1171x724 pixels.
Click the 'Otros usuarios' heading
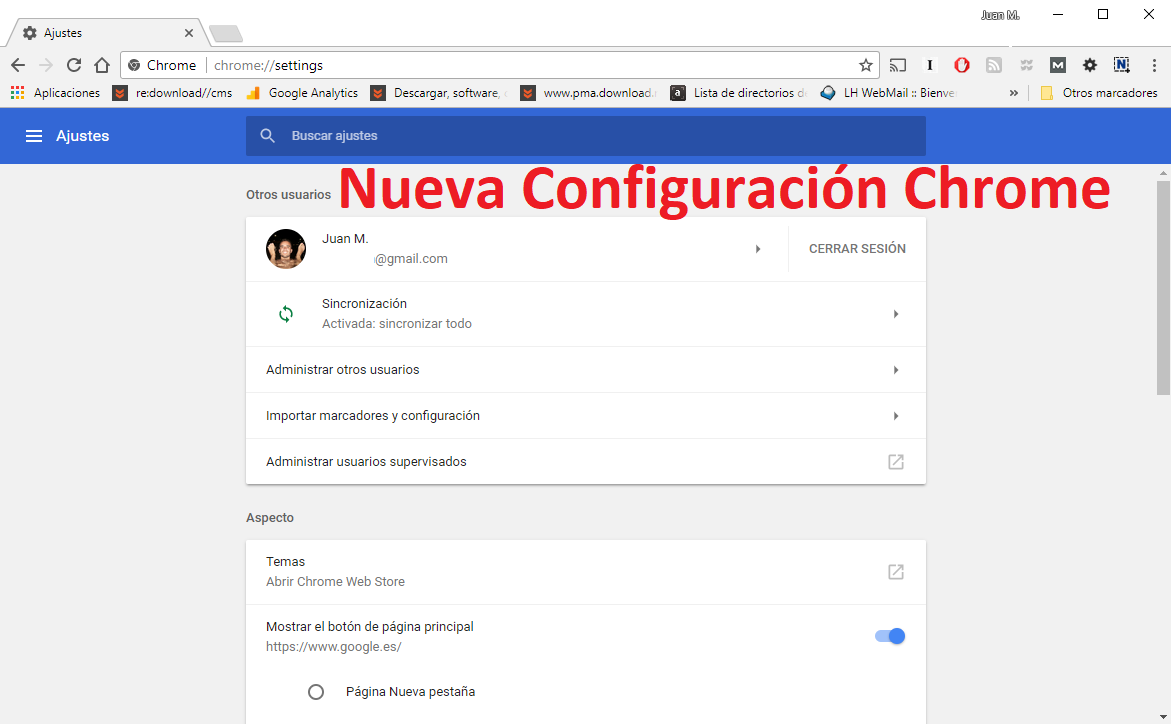click(x=288, y=194)
